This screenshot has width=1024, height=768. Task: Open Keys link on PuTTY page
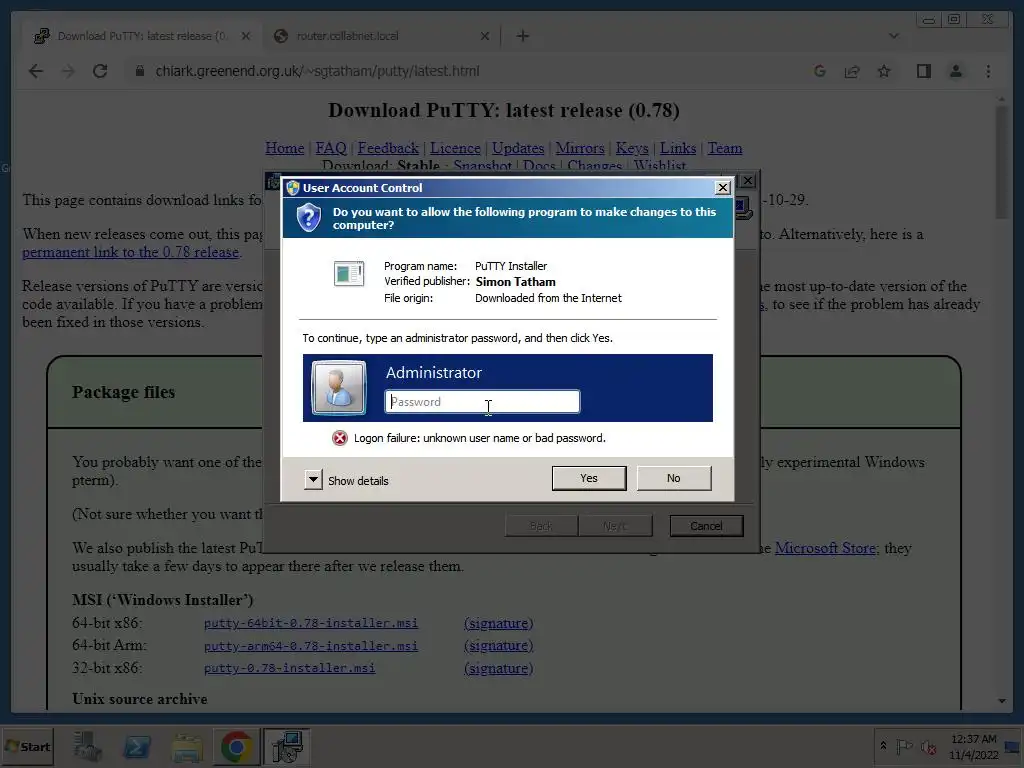632,148
